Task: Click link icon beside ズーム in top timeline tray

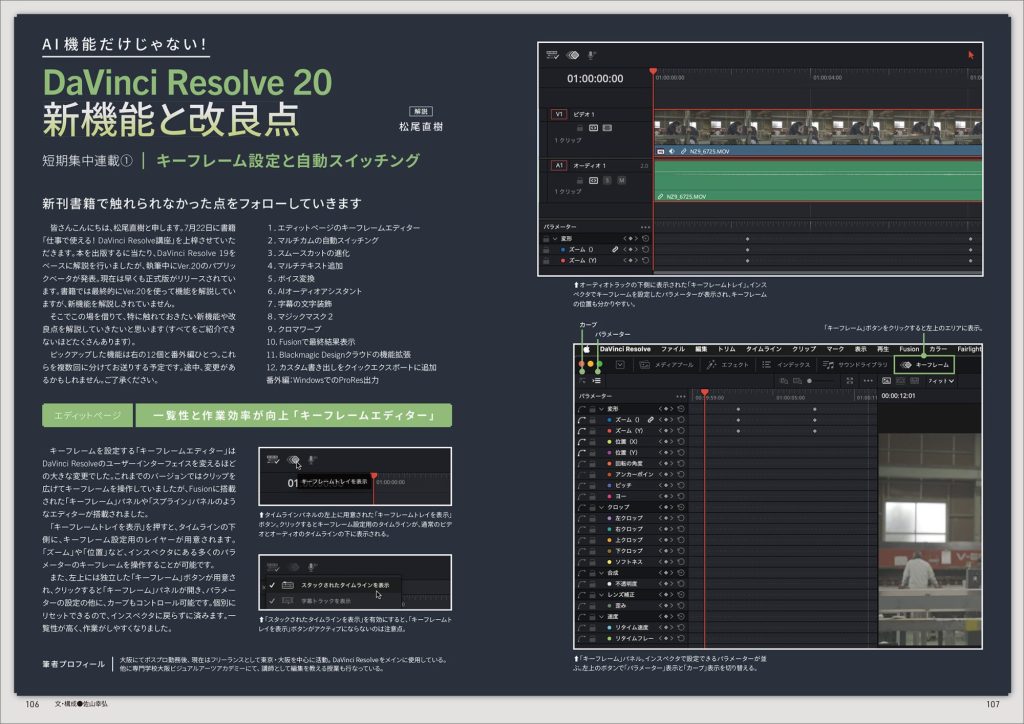Action: point(615,249)
